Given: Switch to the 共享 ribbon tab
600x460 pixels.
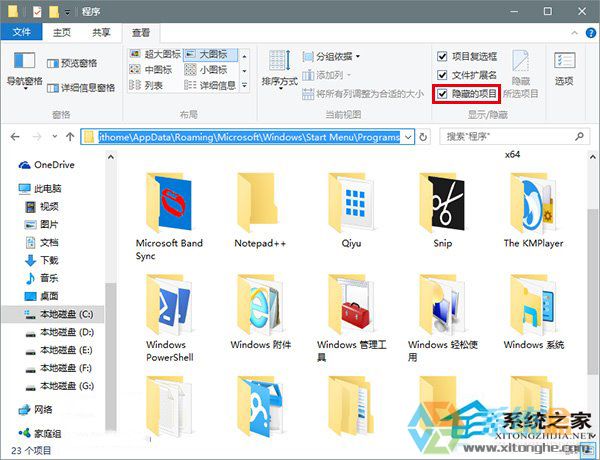Looking at the screenshot, I should point(101,33).
